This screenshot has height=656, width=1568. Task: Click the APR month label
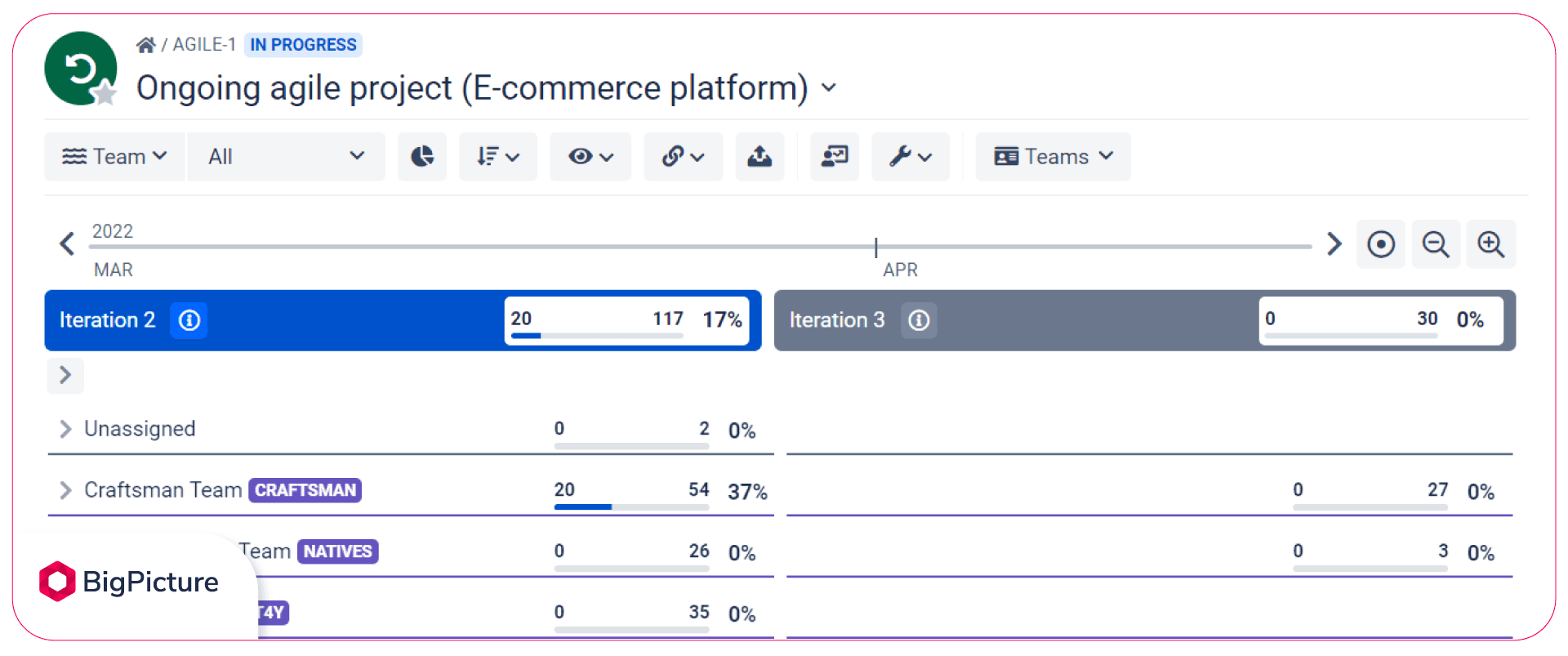click(x=900, y=270)
